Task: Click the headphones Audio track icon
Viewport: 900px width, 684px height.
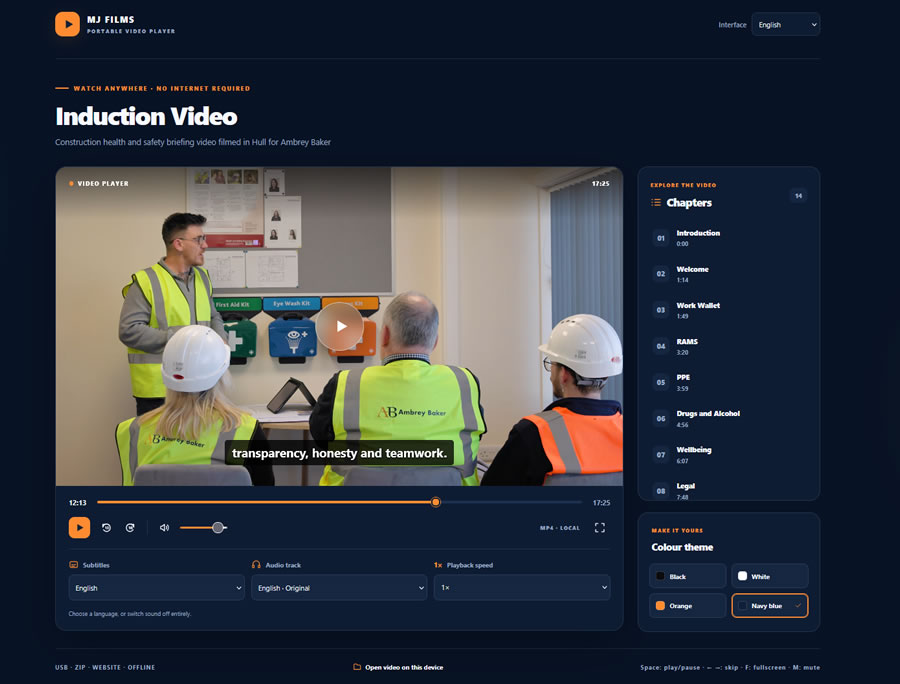Action: point(256,565)
